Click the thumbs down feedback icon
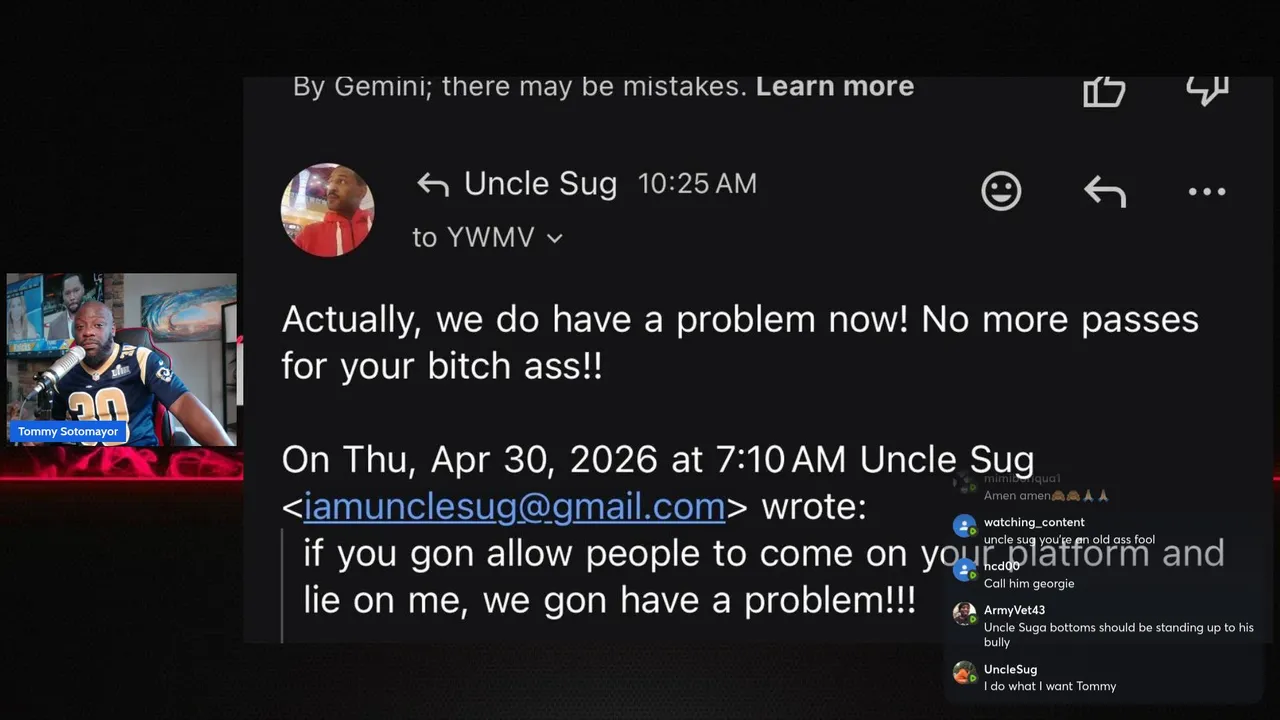The image size is (1280, 720). click(x=1206, y=89)
